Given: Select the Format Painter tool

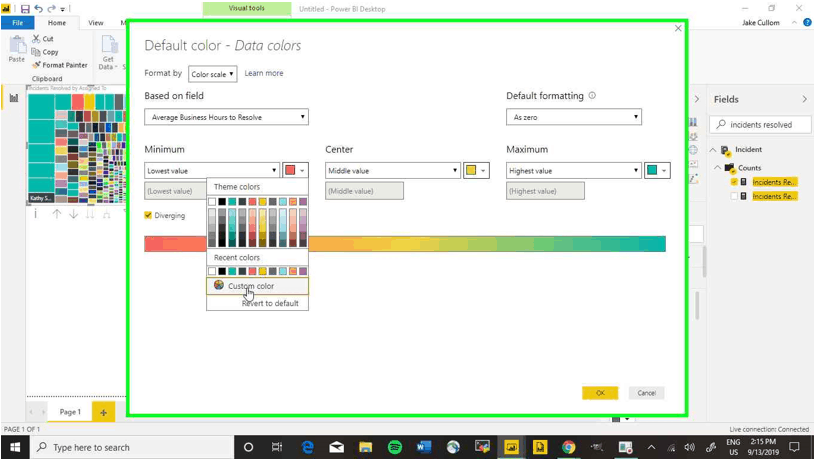Looking at the screenshot, I should (x=59, y=65).
